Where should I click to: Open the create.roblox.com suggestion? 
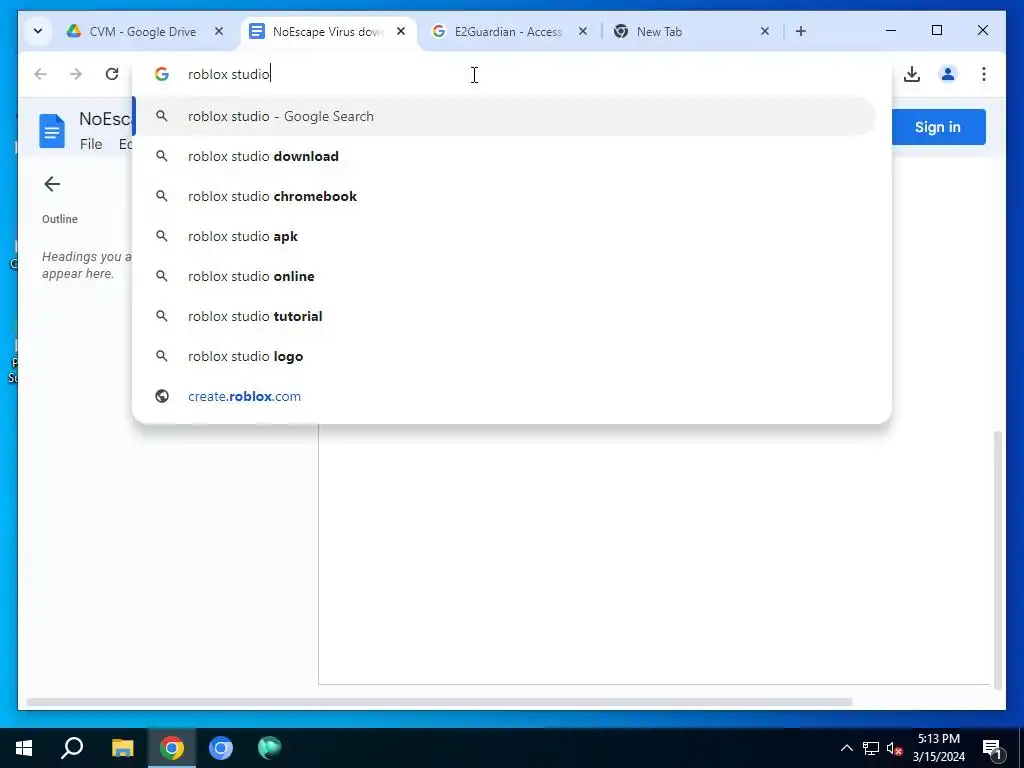pyautogui.click(x=504, y=396)
